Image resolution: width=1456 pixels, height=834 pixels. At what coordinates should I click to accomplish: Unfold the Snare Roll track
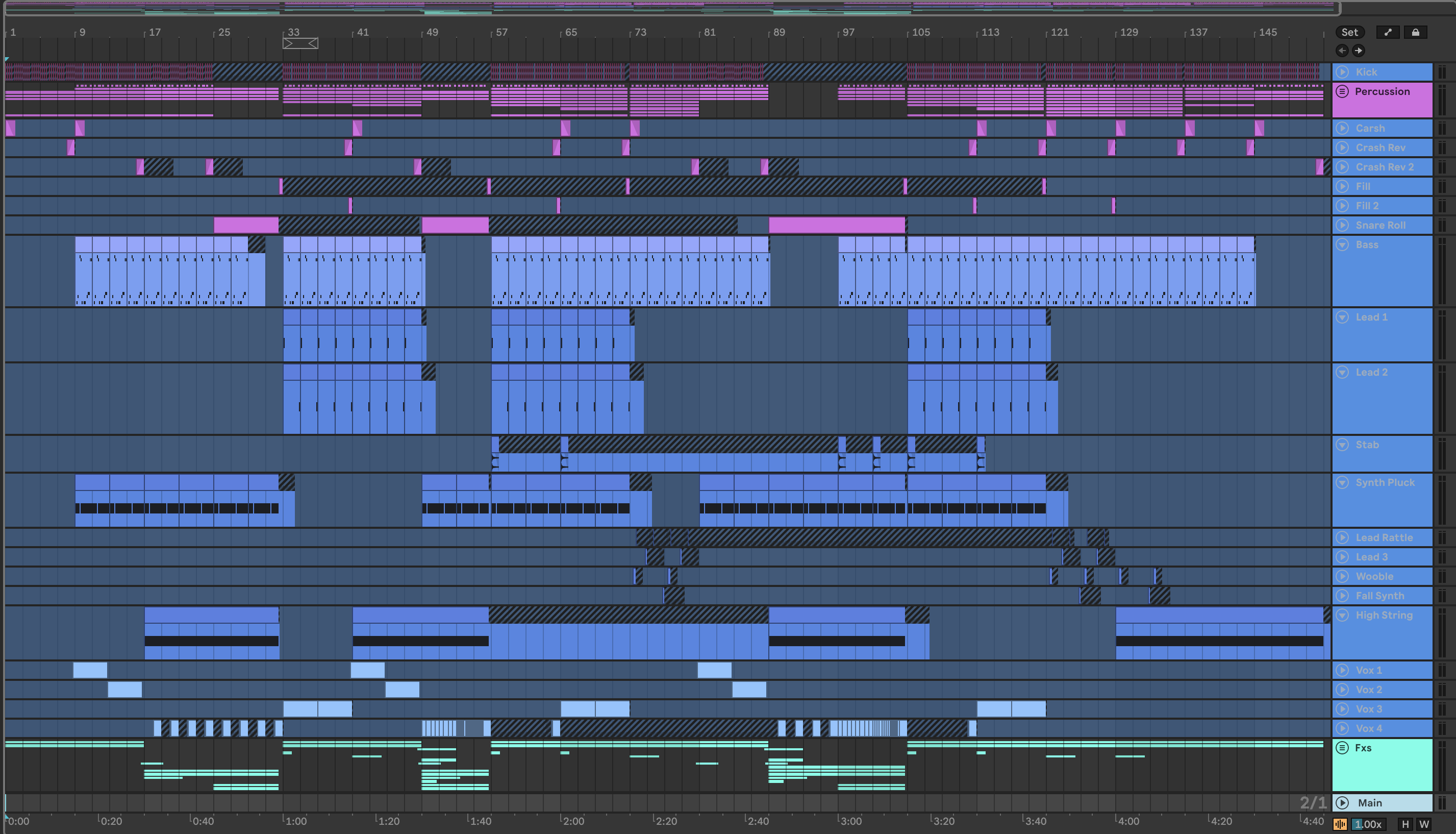click(1343, 225)
